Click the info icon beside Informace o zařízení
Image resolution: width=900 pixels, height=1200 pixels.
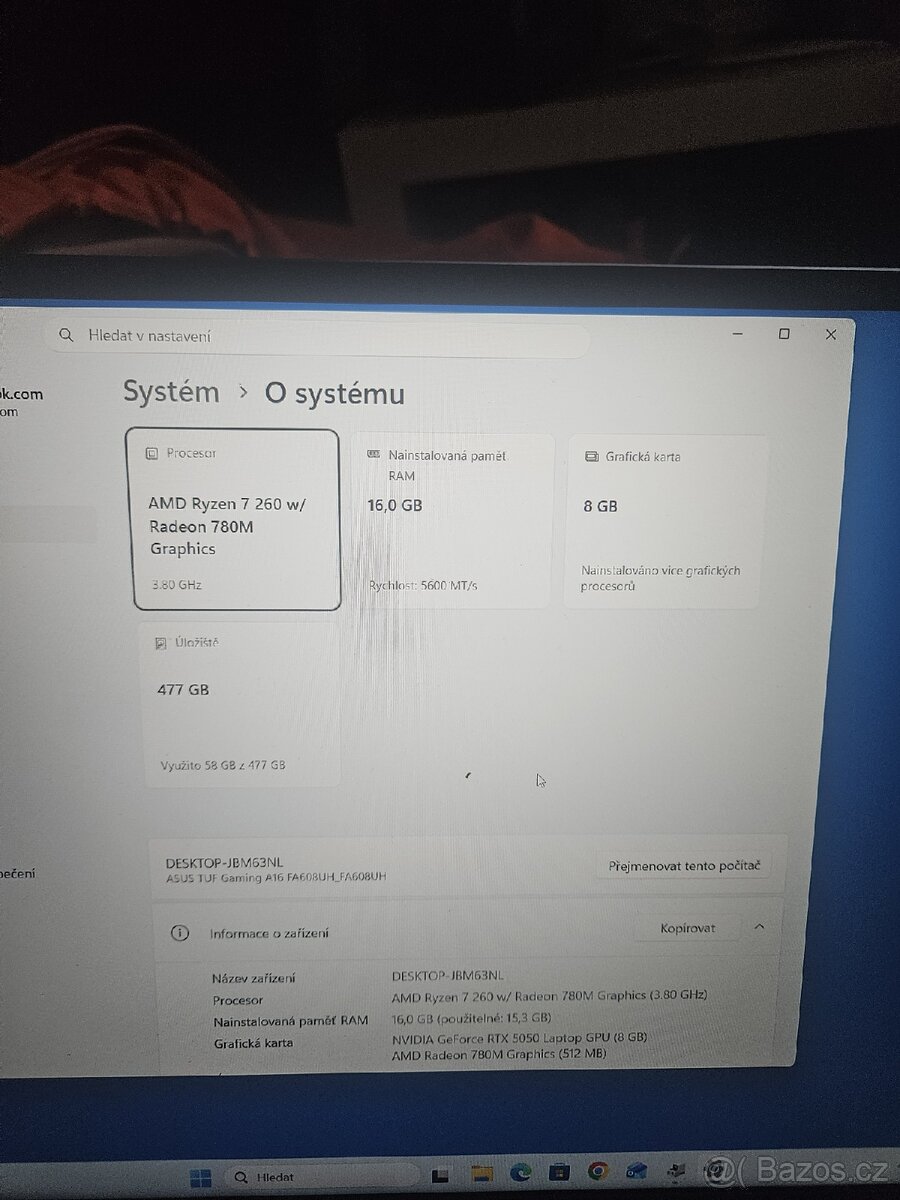coord(180,933)
